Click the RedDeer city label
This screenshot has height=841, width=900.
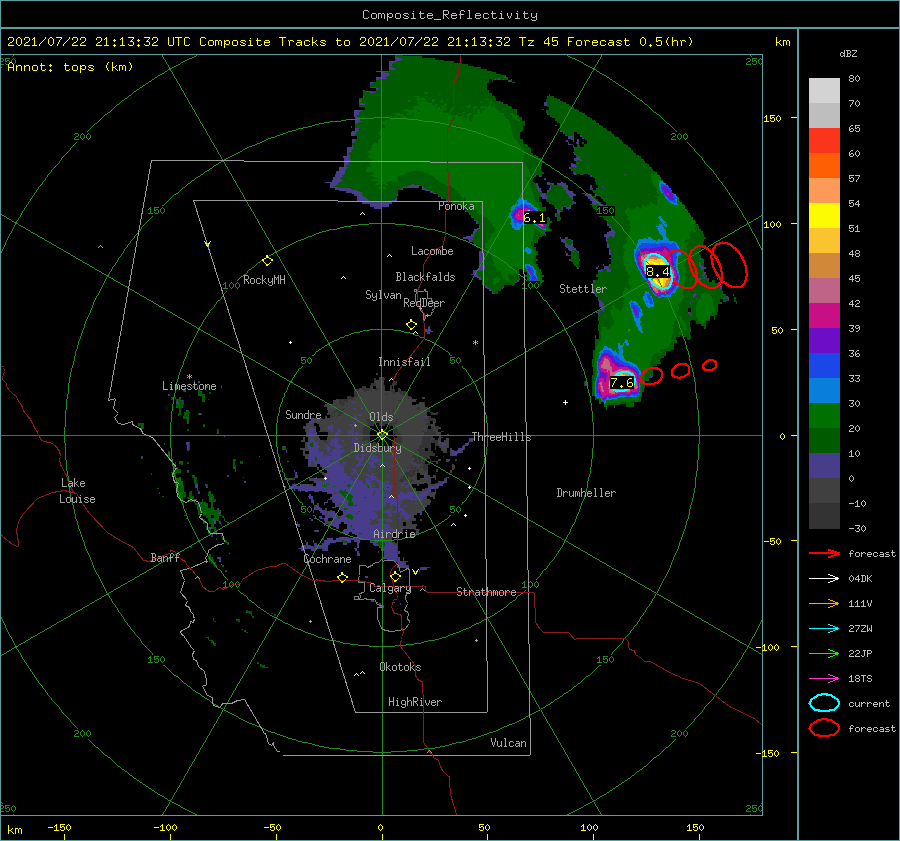424,303
